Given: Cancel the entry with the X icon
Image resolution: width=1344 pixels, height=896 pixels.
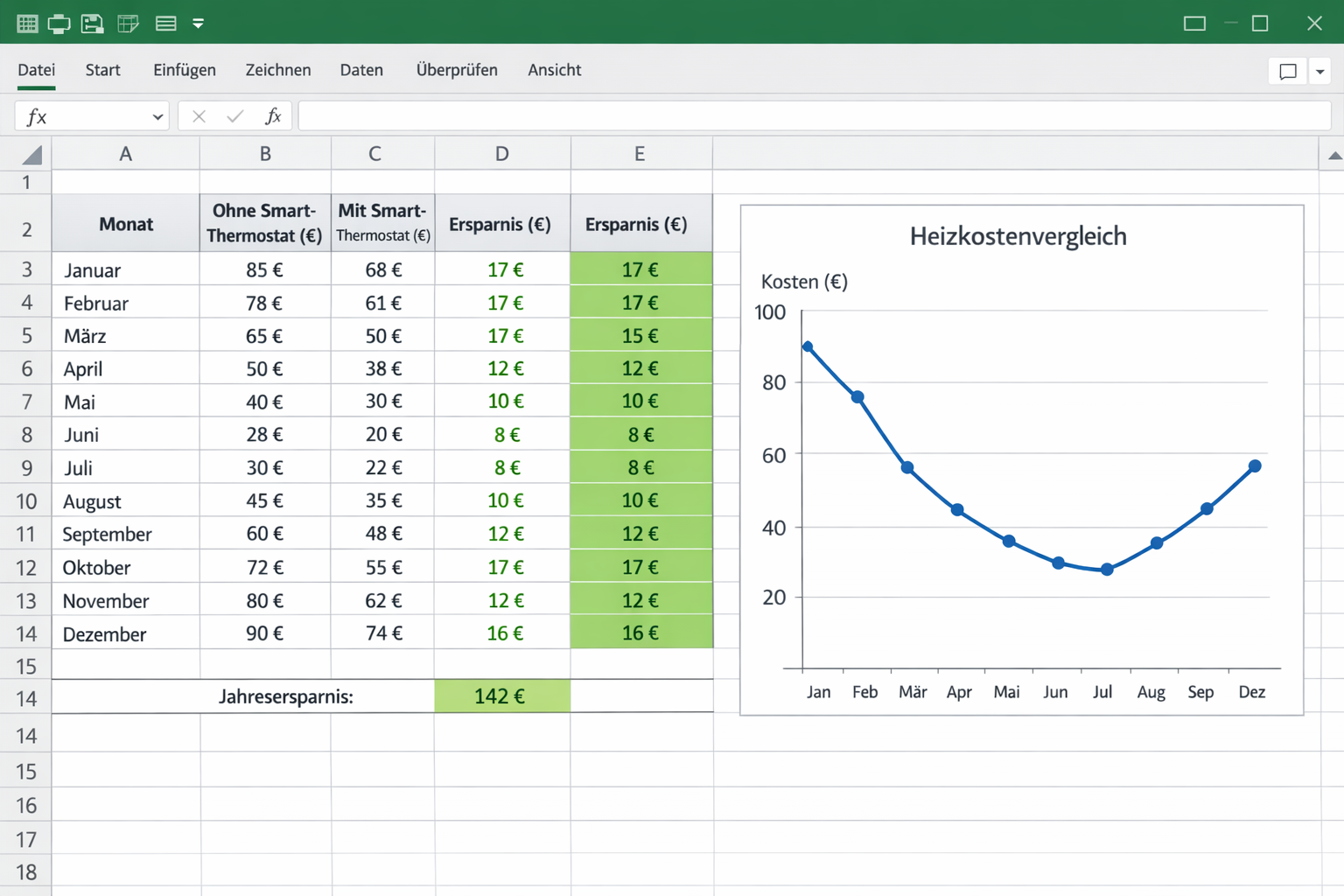Looking at the screenshot, I should (x=199, y=116).
